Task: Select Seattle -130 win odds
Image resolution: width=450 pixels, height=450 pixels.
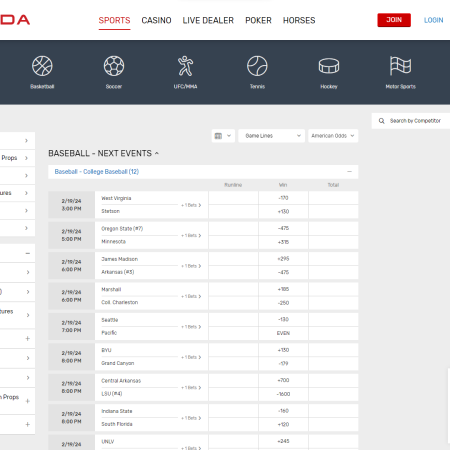Action: coord(283,319)
